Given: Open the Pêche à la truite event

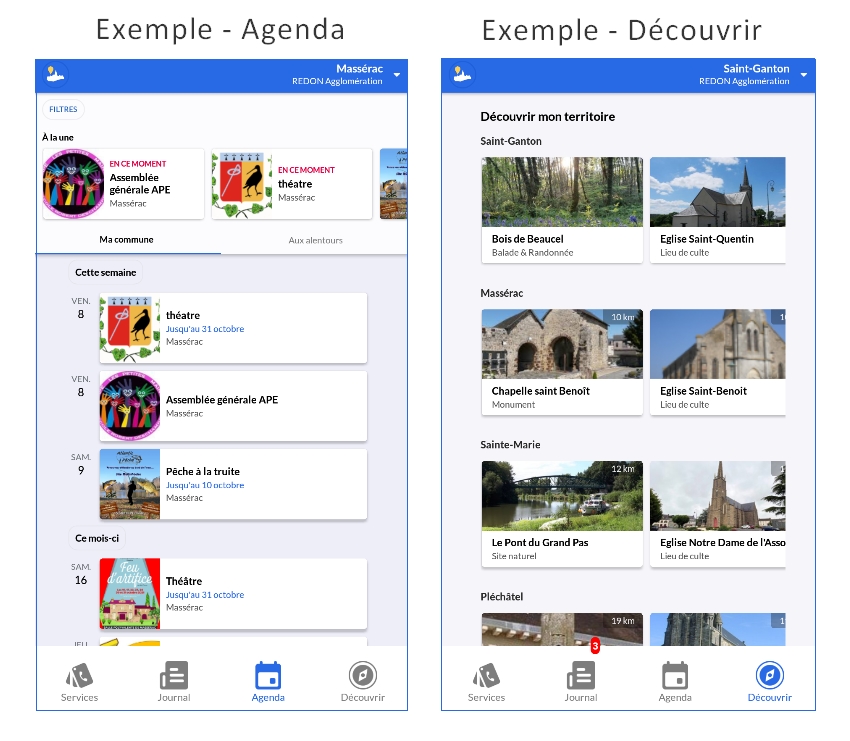Looking at the screenshot, I should 233,485.
